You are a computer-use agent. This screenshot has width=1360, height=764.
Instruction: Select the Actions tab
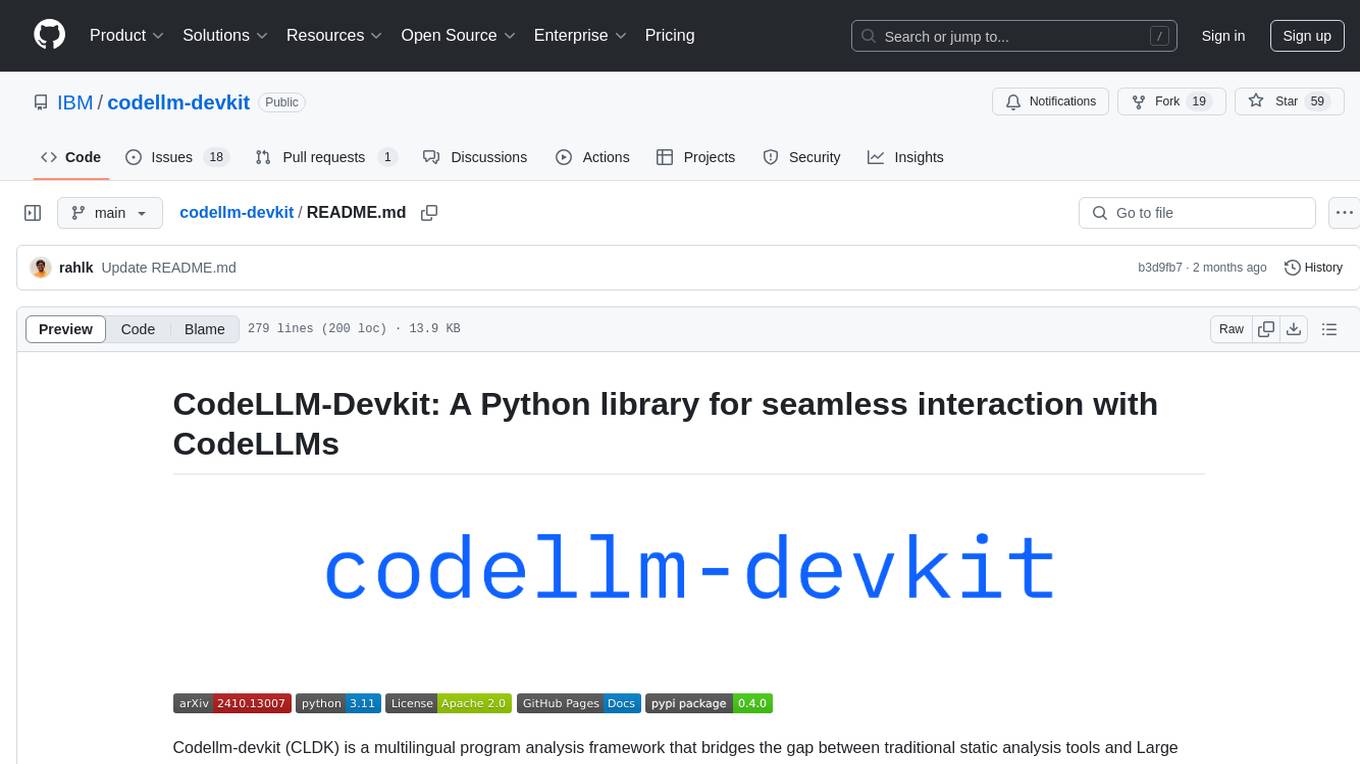click(592, 157)
